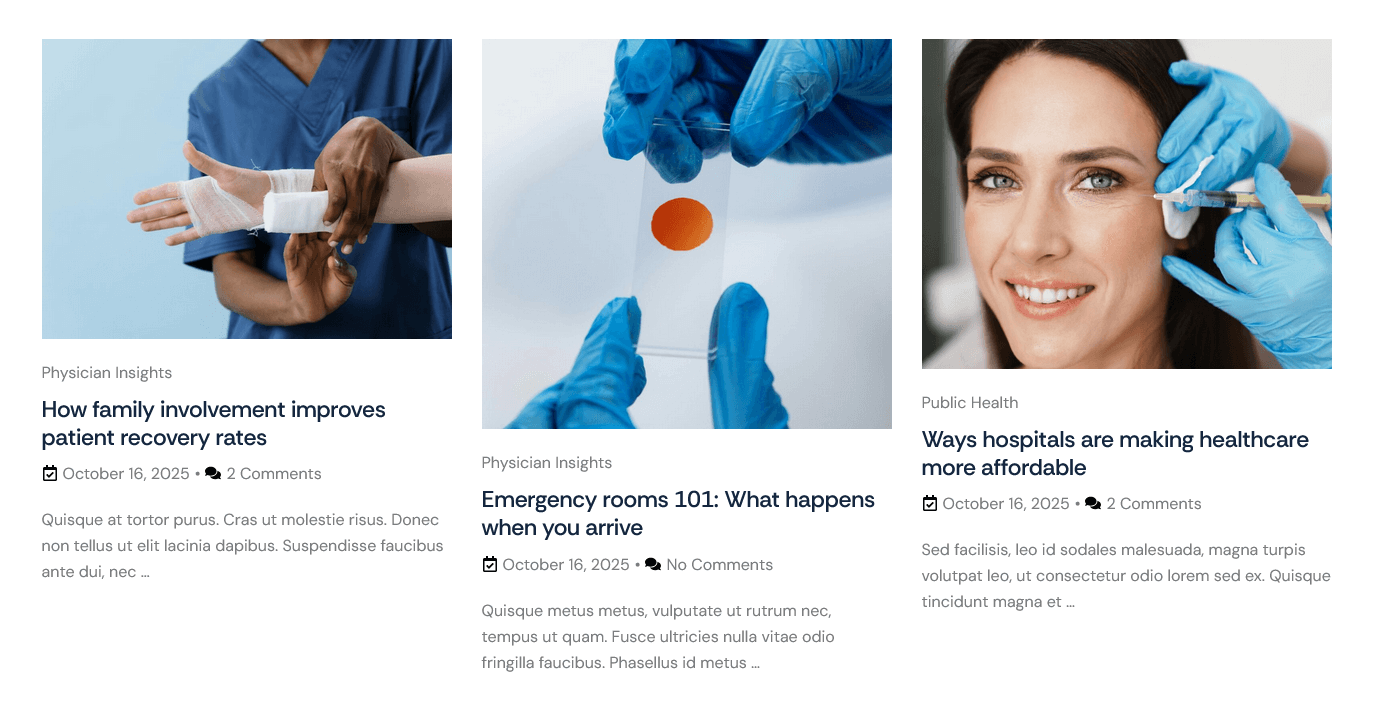View 'No Comments' on Emergency rooms post

click(x=720, y=565)
